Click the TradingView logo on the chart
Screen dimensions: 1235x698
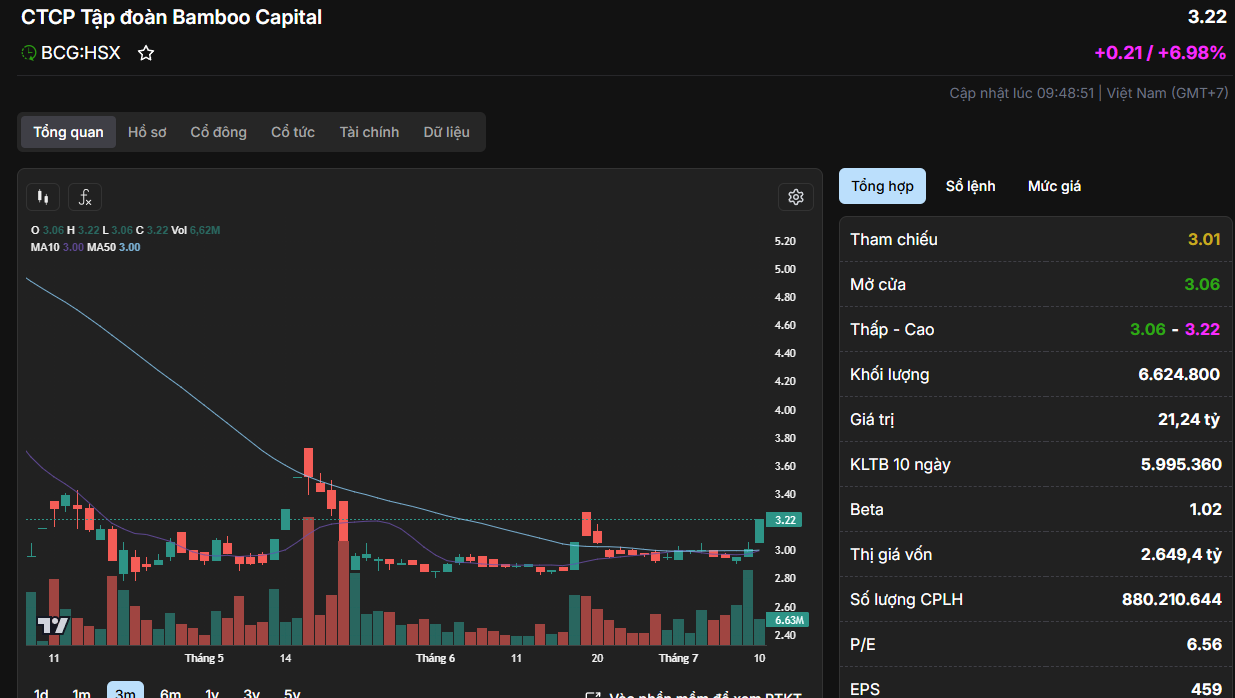[52, 626]
